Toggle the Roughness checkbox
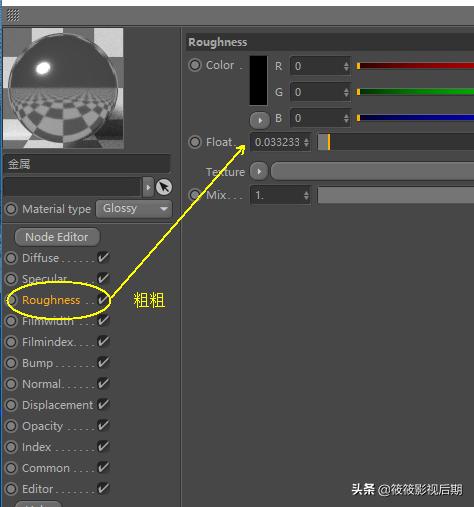 pyautogui.click(x=103, y=299)
